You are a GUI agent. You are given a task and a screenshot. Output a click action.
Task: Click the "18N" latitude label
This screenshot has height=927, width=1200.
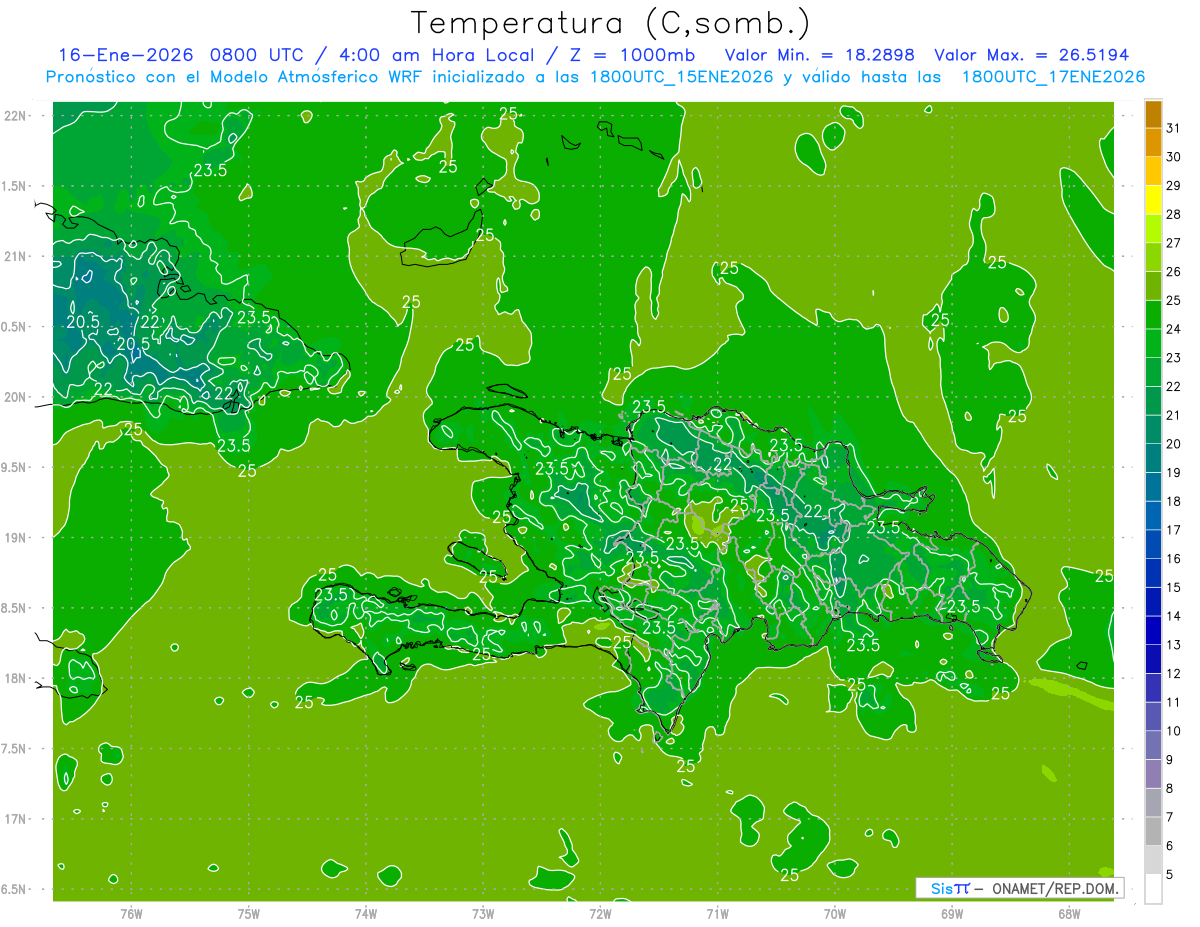(16, 678)
